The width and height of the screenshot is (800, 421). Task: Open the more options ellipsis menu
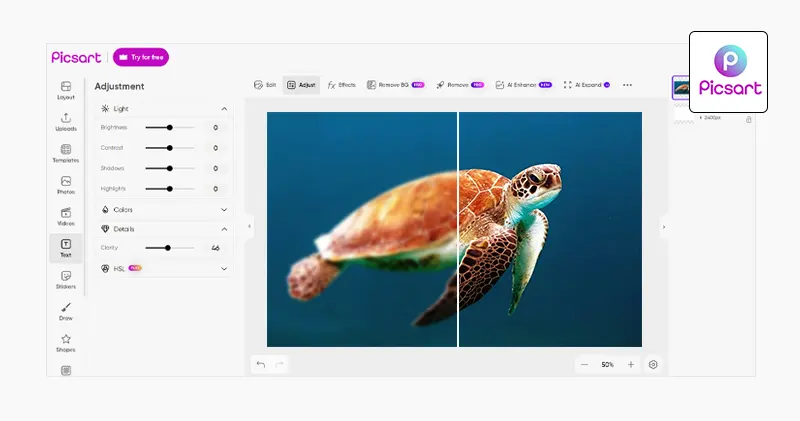click(x=628, y=85)
